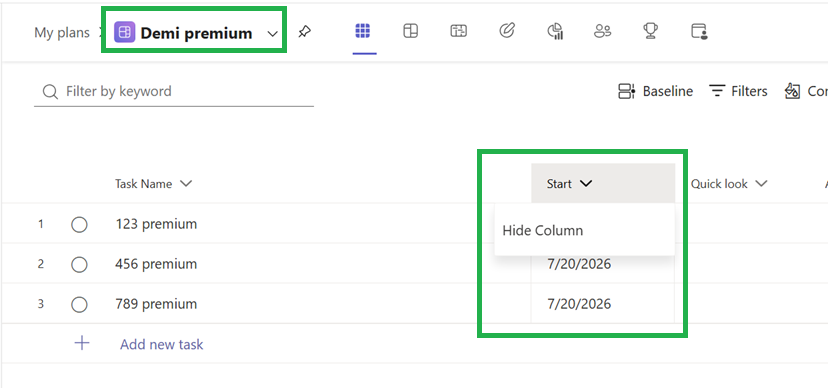
Task: Click the plus icon beside Add new task
Action: [x=81, y=343]
